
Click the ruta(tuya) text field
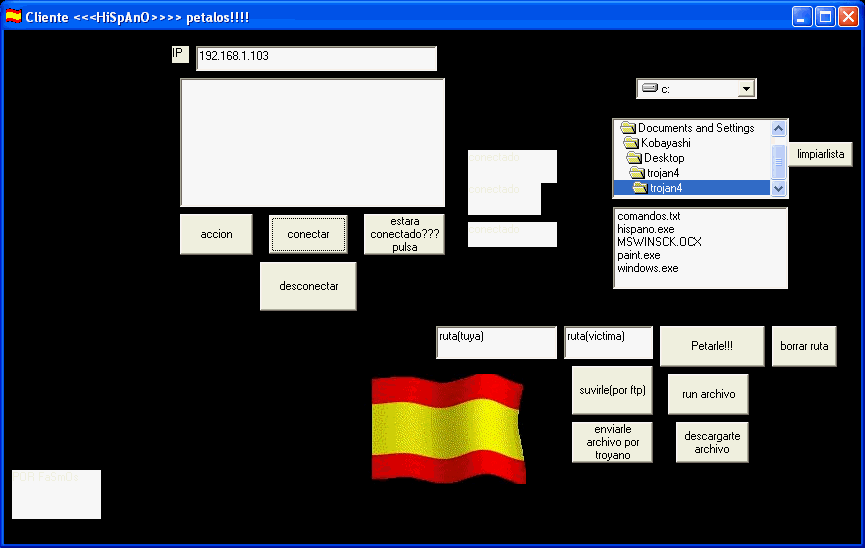click(x=496, y=343)
